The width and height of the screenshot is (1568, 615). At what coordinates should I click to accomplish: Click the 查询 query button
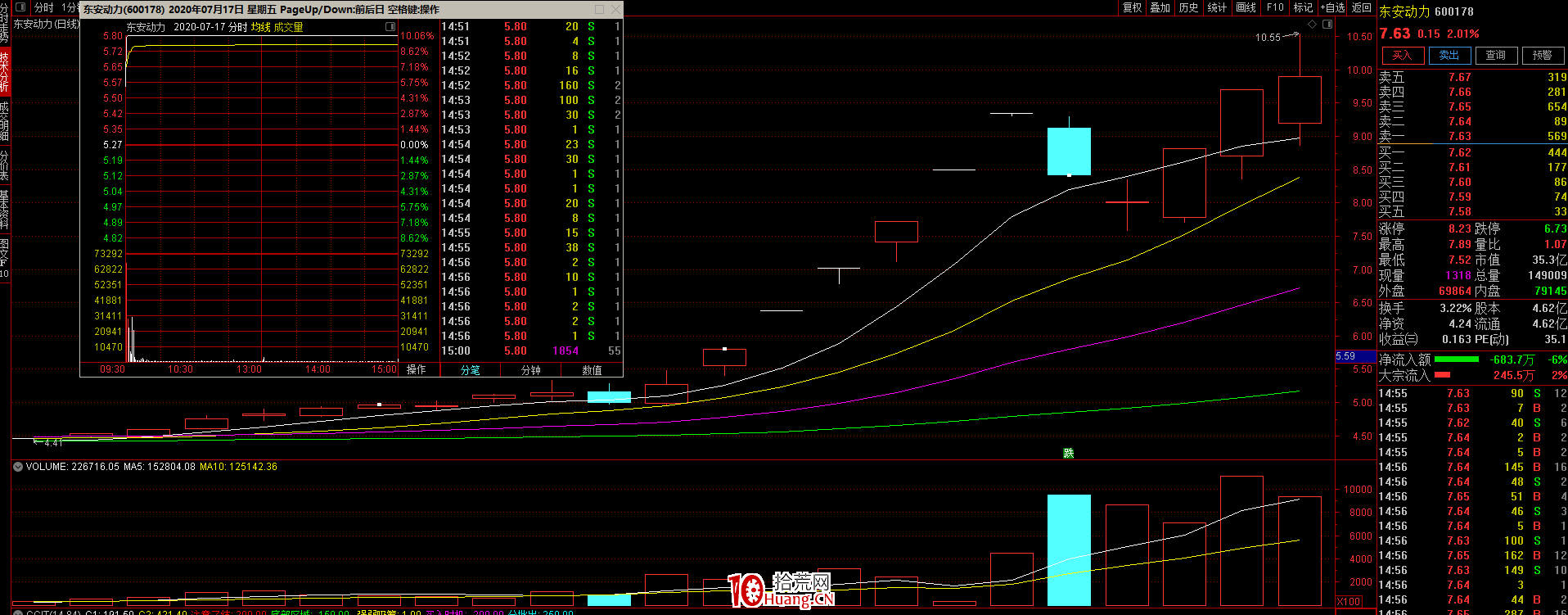point(1496,56)
